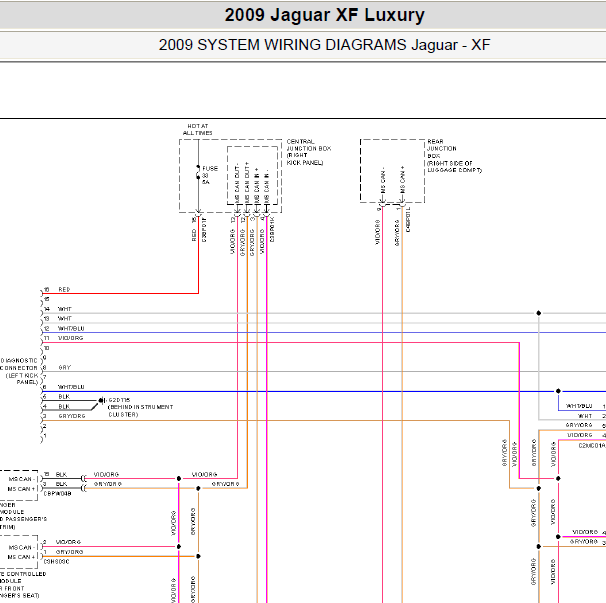This screenshot has height=603, width=606.
Task: Click the "MS CAN OUT -" terminal label
Action: point(237,182)
